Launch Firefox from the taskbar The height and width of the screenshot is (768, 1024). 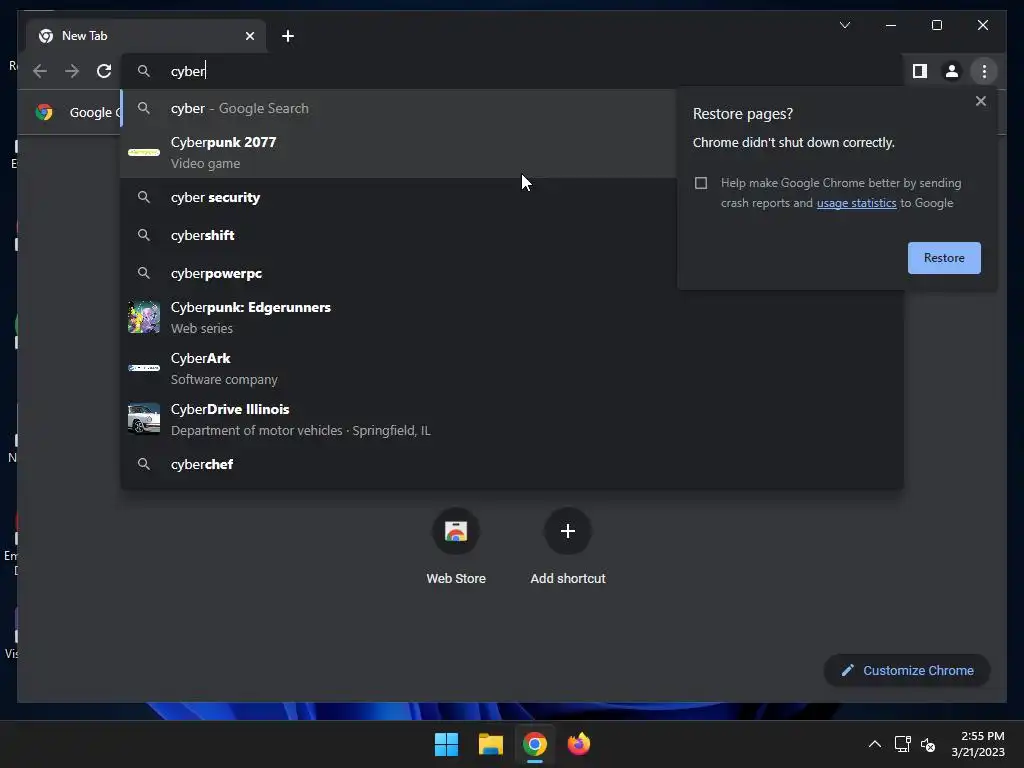pos(579,744)
